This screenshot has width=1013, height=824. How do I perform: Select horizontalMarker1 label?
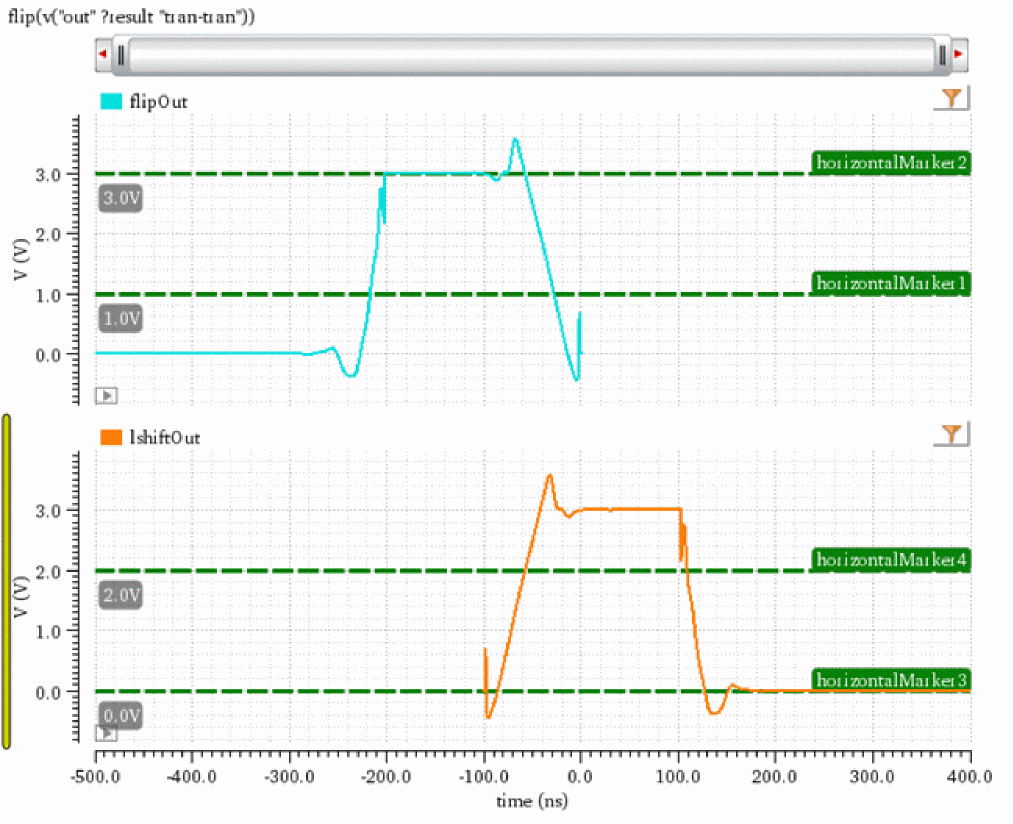point(891,284)
